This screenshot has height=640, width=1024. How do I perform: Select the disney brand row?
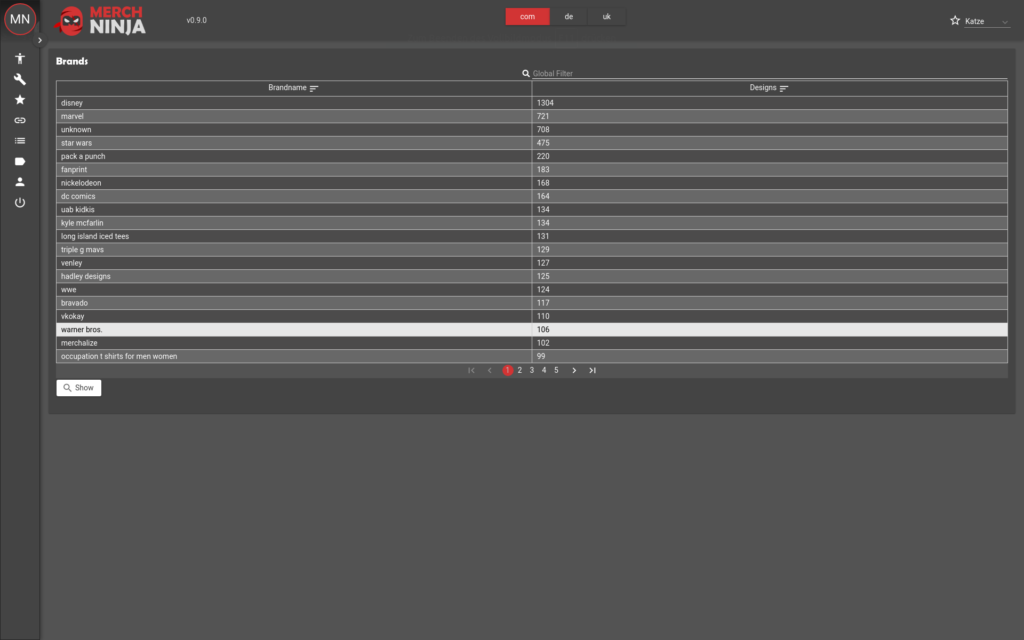pos(532,103)
